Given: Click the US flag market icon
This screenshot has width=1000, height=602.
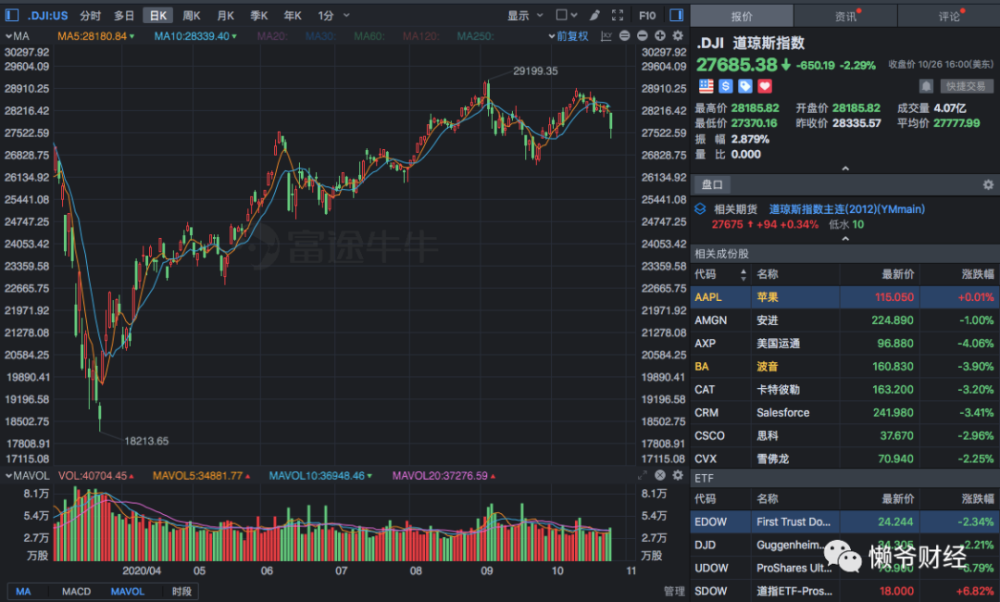Looking at the screenshot, I should click(x=706, y=86).
